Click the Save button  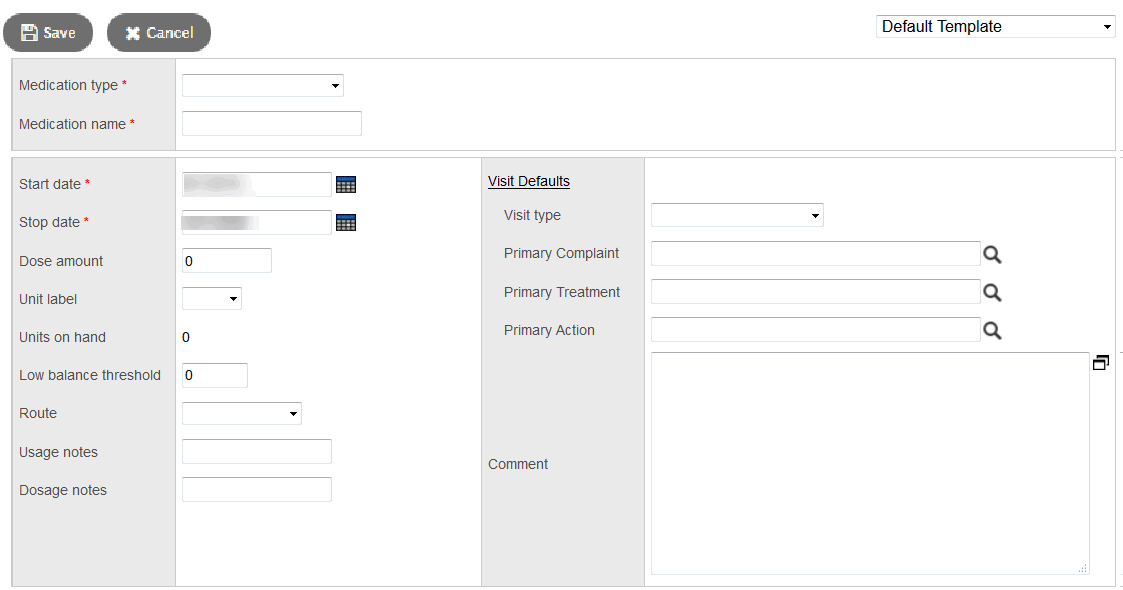[48, 33]
